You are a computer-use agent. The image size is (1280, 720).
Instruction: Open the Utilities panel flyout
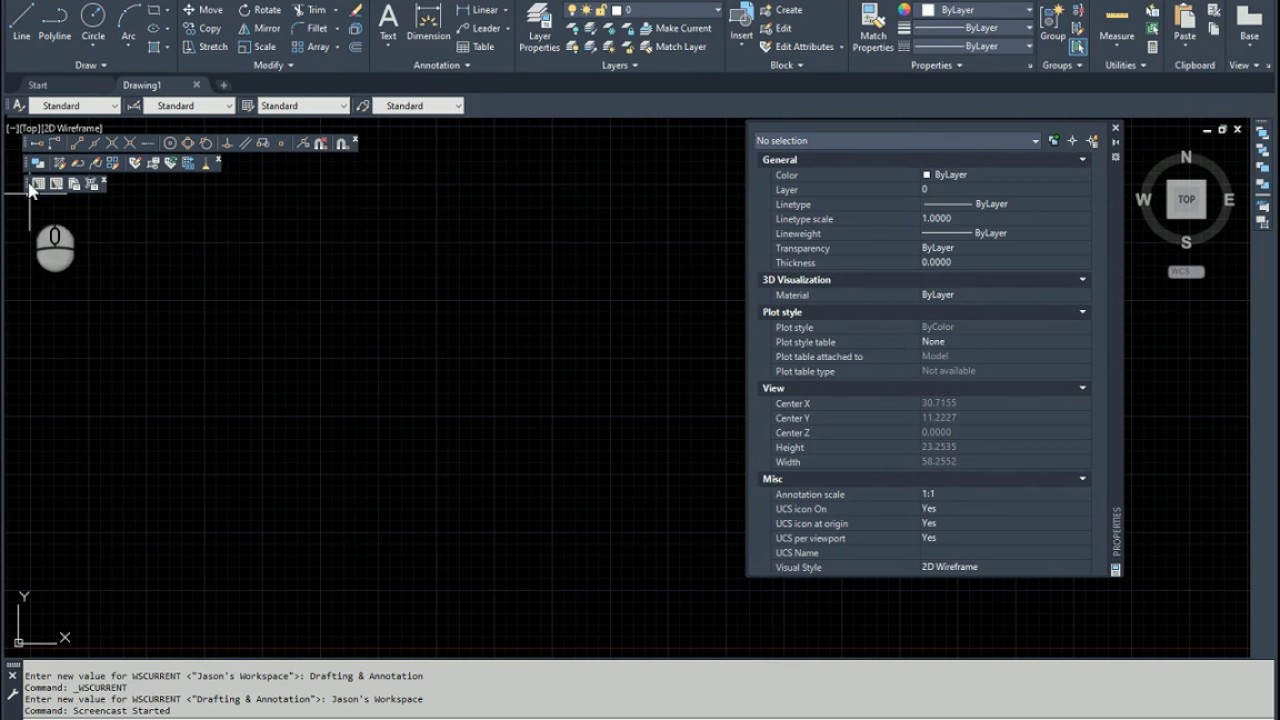1126,65
